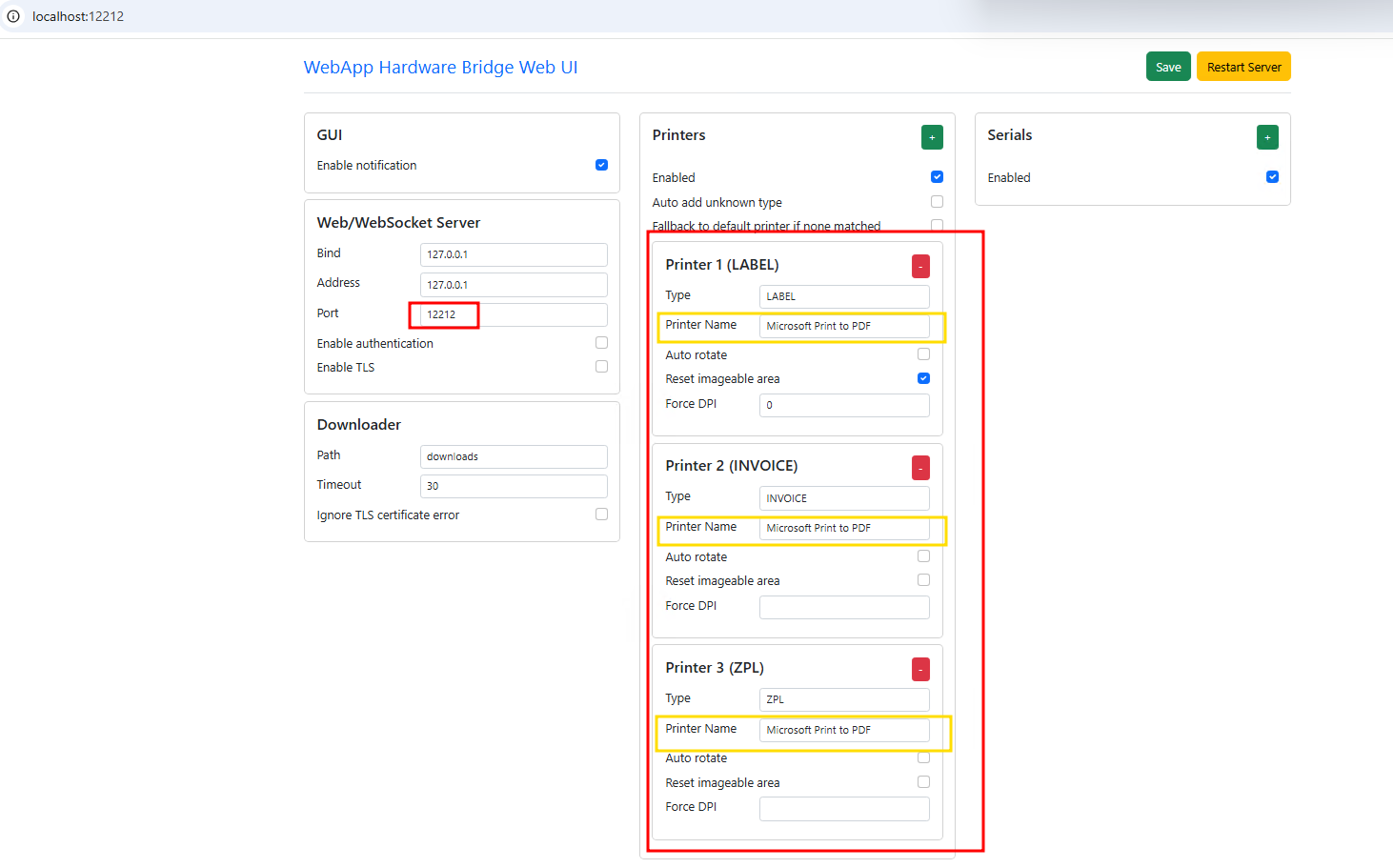
Task: Enable authentication for the WebSocket server
Action: point(601,341)
